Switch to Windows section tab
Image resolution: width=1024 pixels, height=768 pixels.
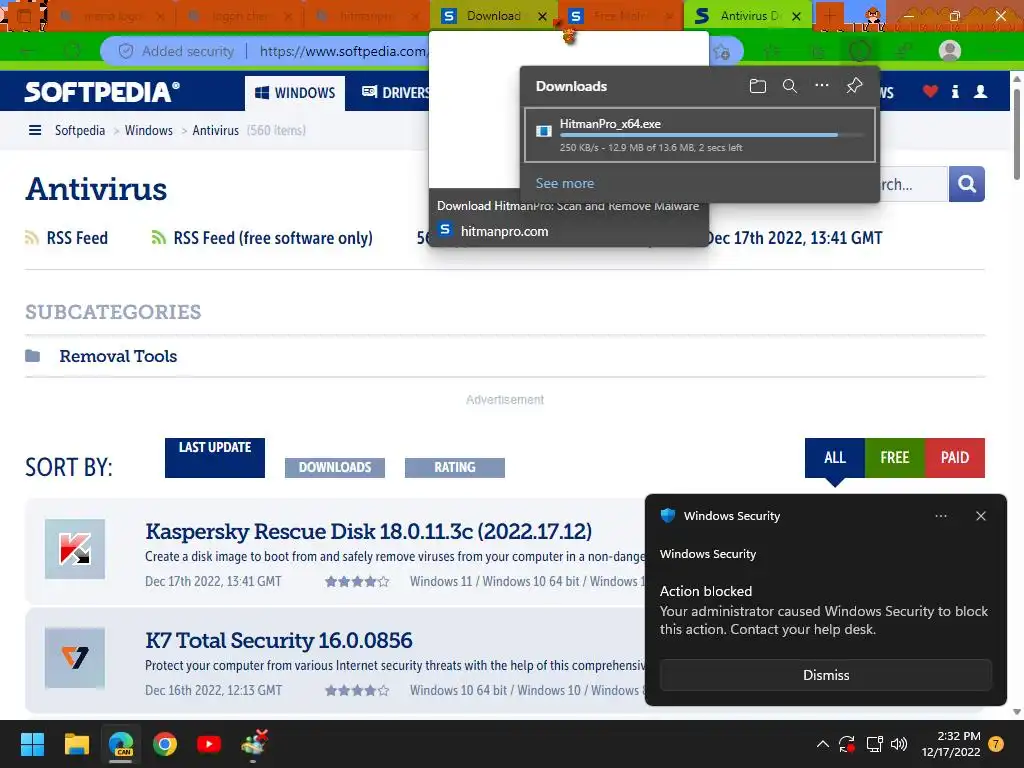[295, 93]
